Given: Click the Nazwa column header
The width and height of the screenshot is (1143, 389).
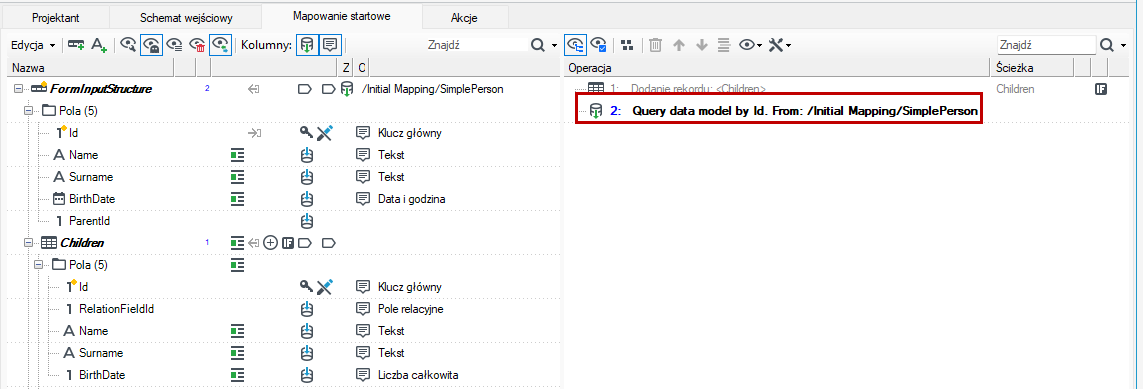Looking at the screenshot, I should (90, 68).
